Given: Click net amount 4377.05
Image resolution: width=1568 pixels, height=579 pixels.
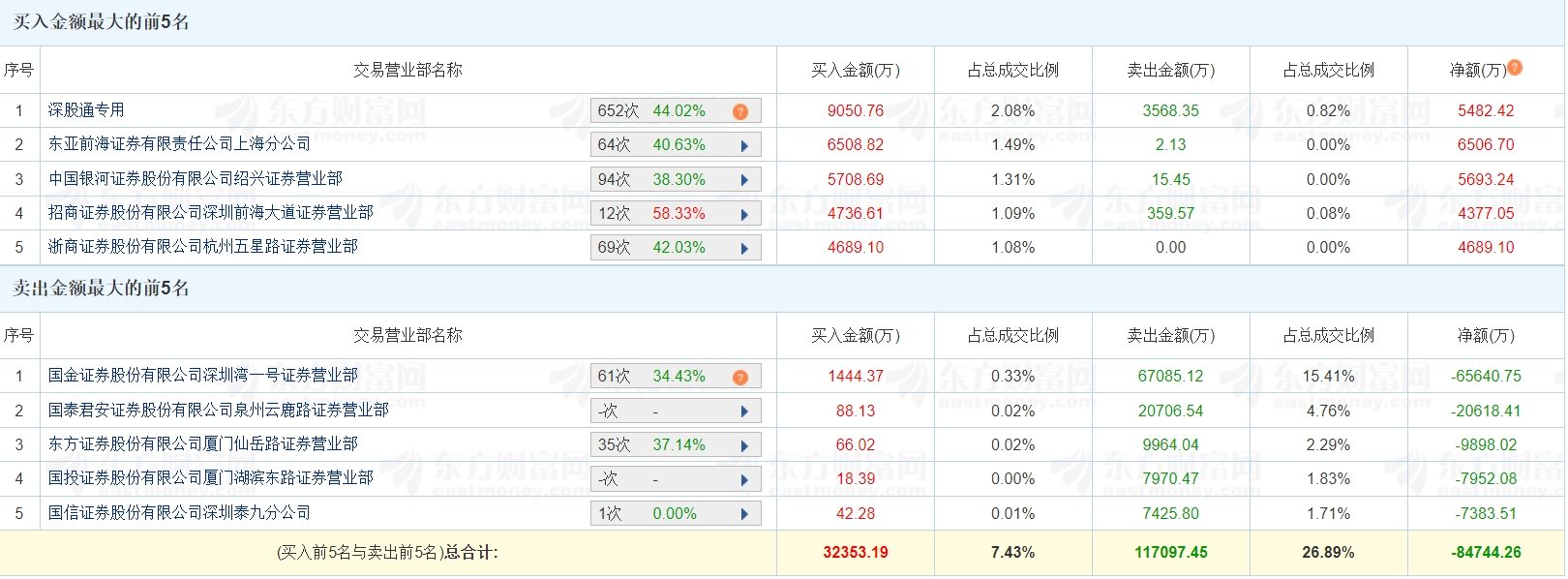Looking at the screenshot, I should 1486,213.
